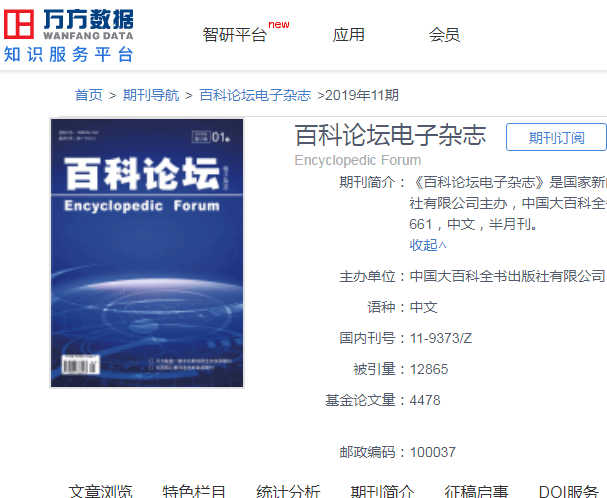Show the 征稿启事 tab
This screenshot has width=607, height=498.
[x=476, y=491]
